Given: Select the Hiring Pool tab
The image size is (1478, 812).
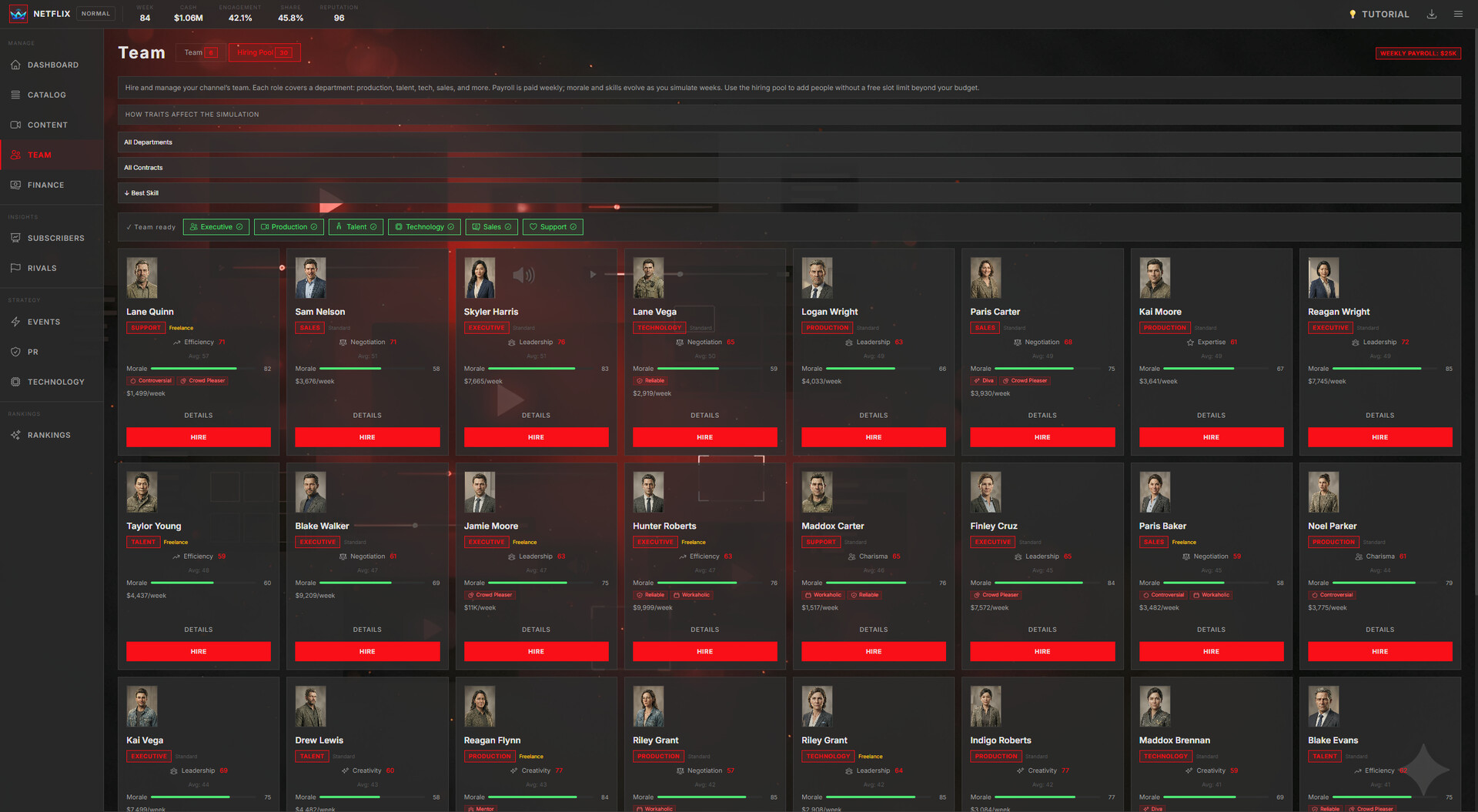Looking at the screenshot, I should pyautogui.click(x=264, y=53).
